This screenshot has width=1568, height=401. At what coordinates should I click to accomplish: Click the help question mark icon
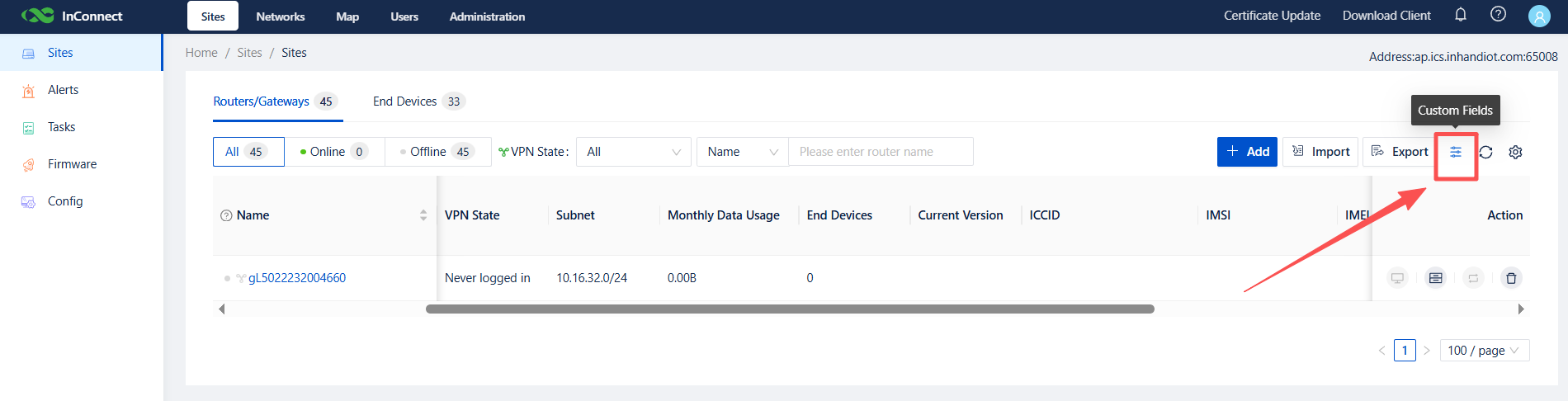point(1498,15)
